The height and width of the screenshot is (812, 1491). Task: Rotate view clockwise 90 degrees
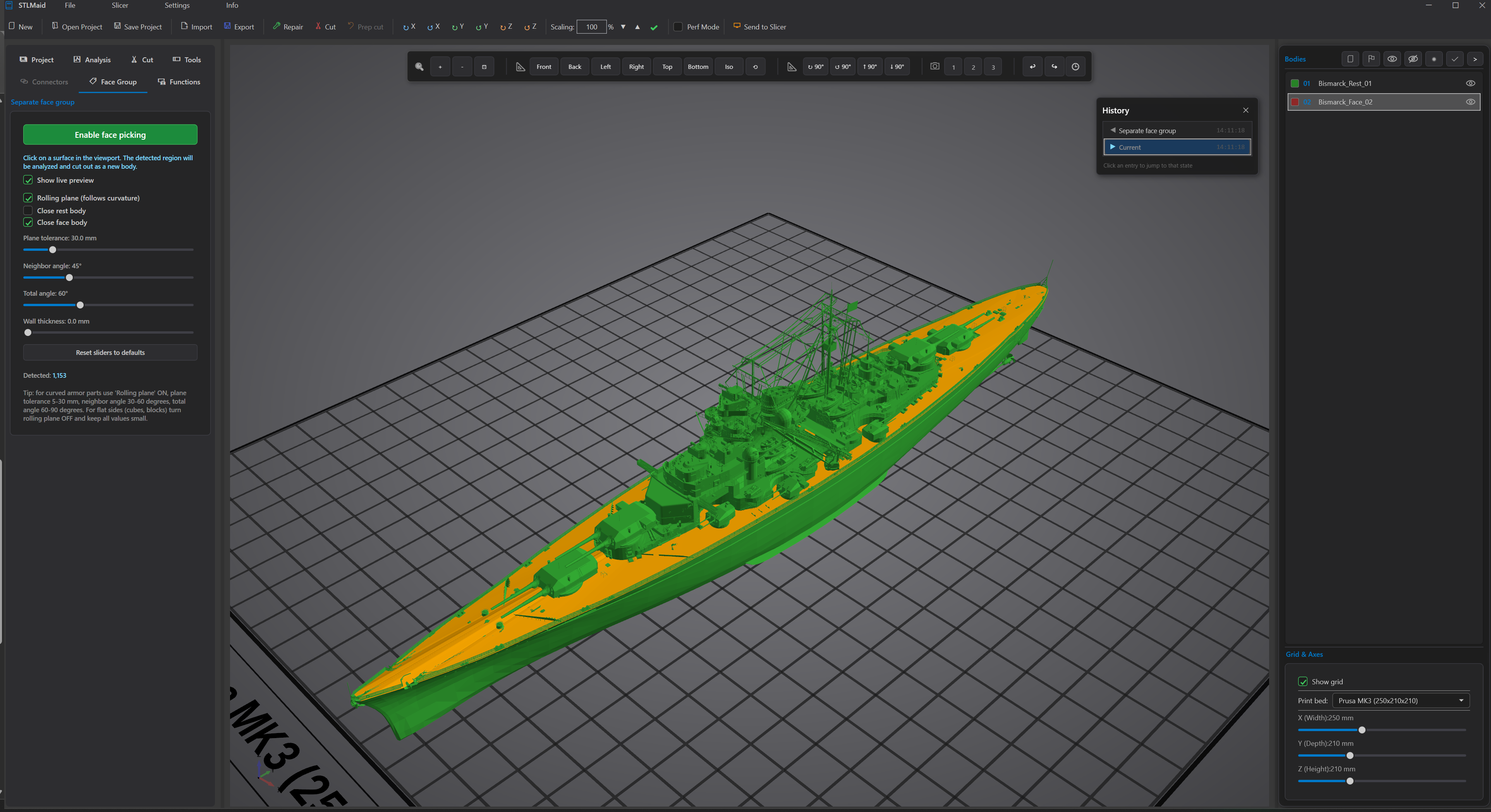click(816, 67)
